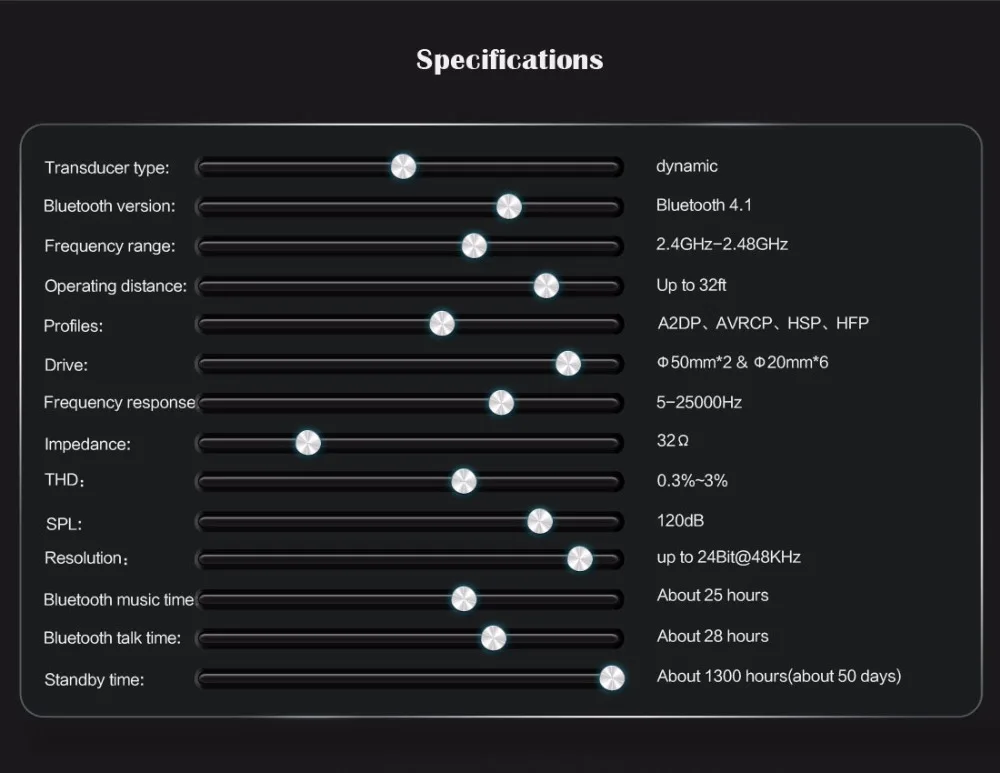The height and width of the screenshot is (773, 1000).
Task: Click the up to 24Bit@48KHz text
Action: 728,557
